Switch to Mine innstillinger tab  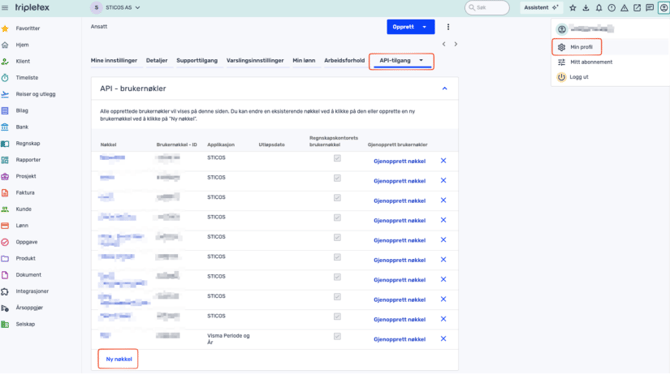pyautogui.click(x=114, y=61)
